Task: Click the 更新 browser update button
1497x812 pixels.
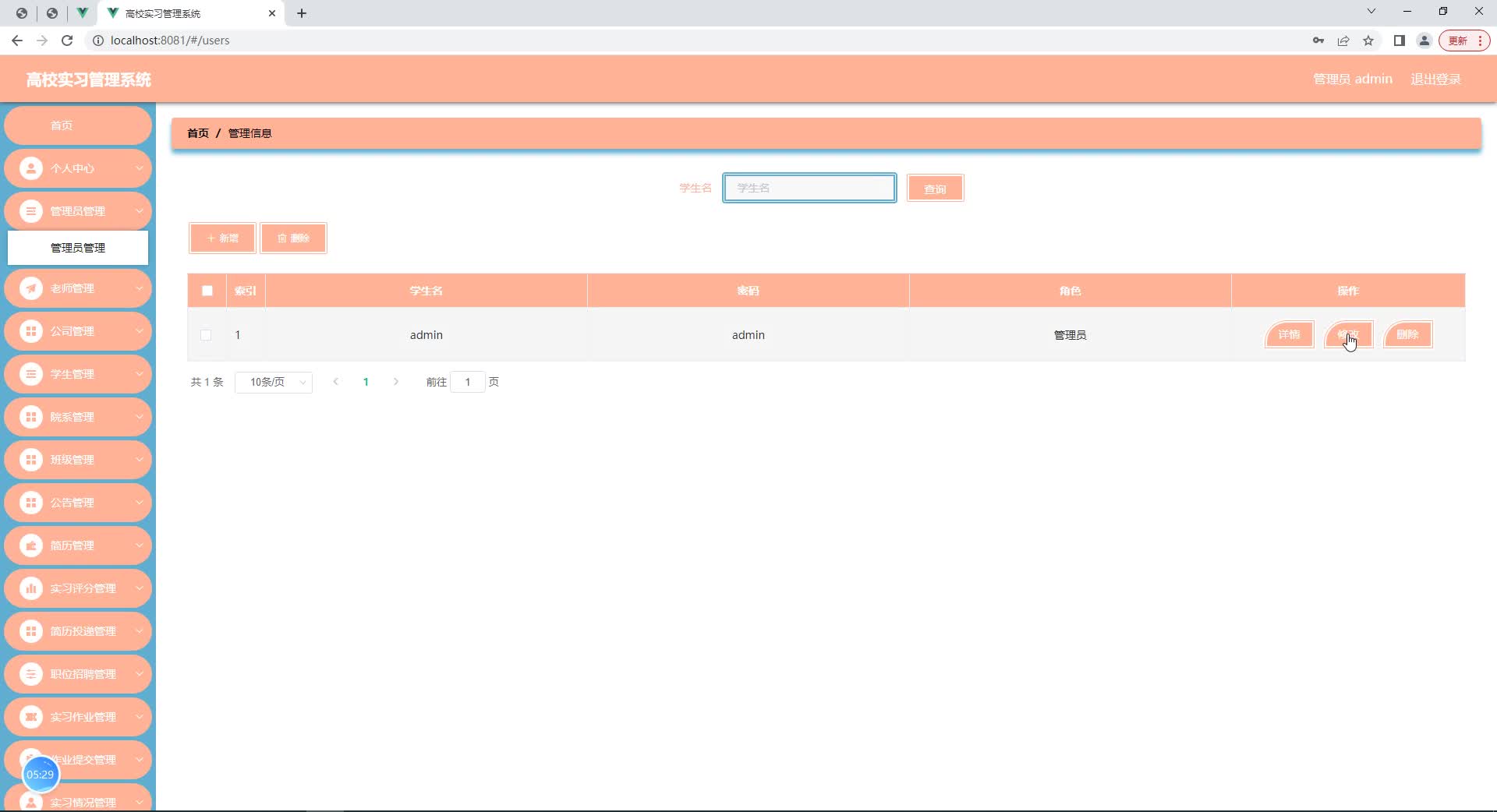Action: pos(1464,41)
